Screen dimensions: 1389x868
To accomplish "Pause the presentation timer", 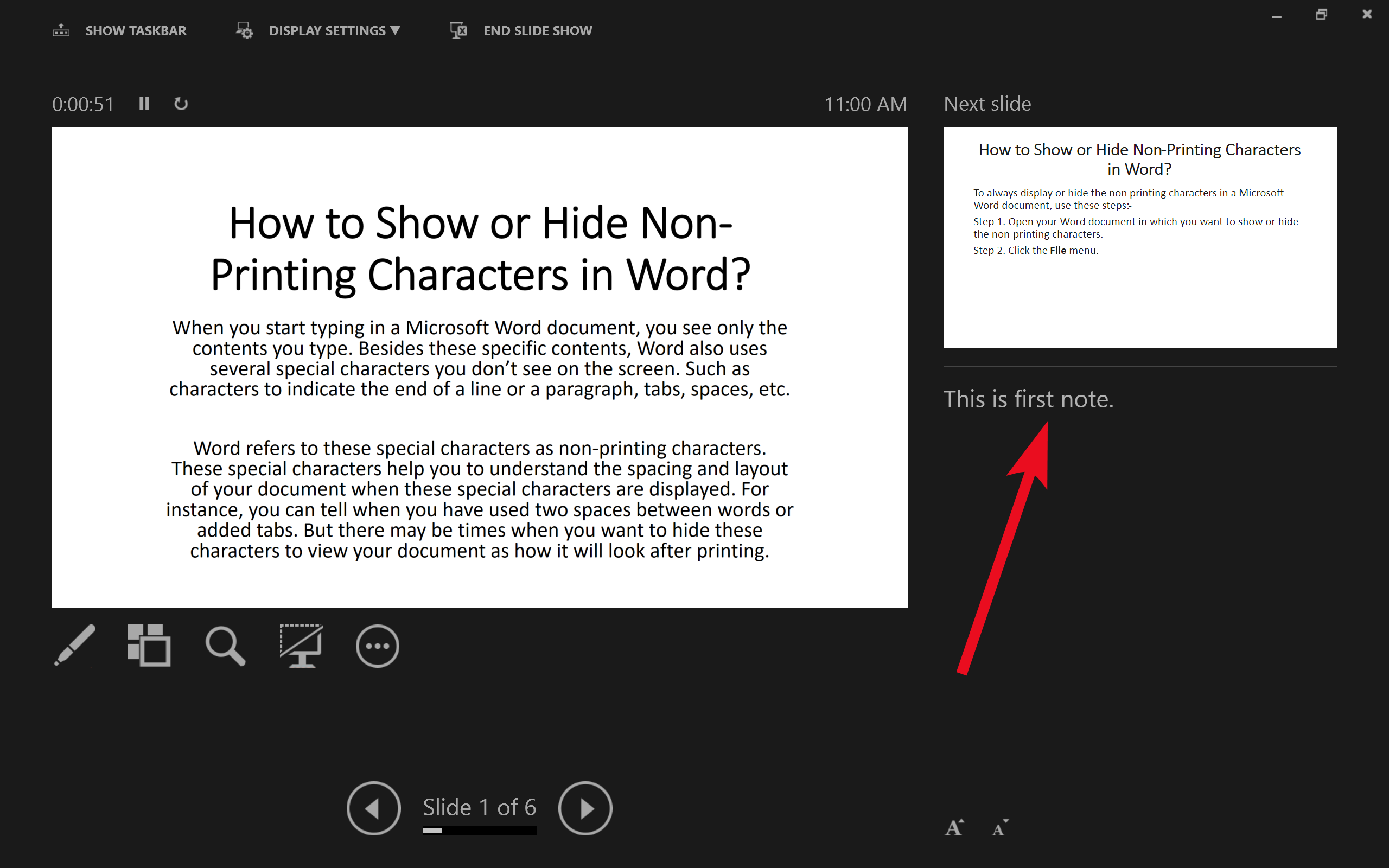I will click(x=144, y=103).
